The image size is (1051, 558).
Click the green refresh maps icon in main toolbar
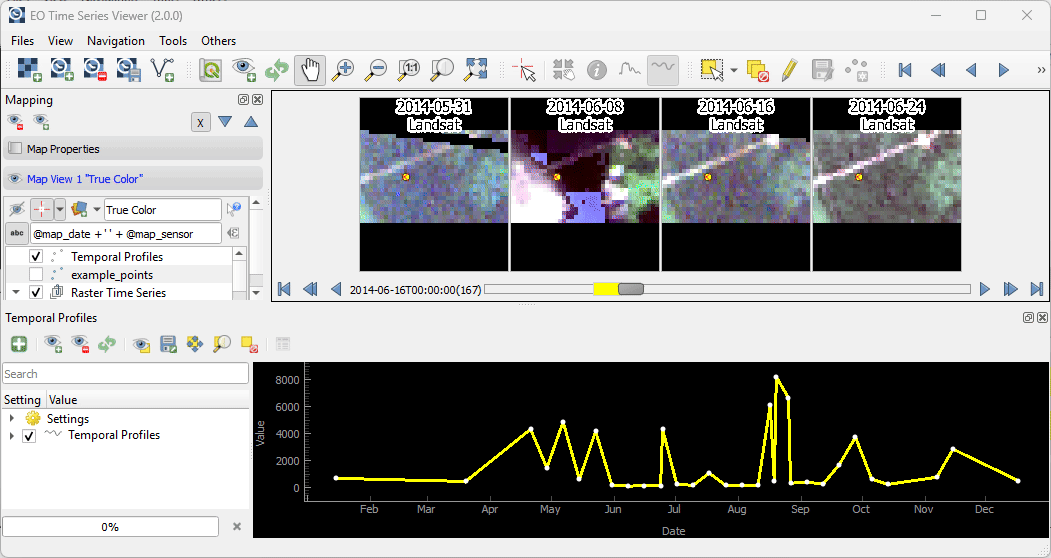[276, 69]
